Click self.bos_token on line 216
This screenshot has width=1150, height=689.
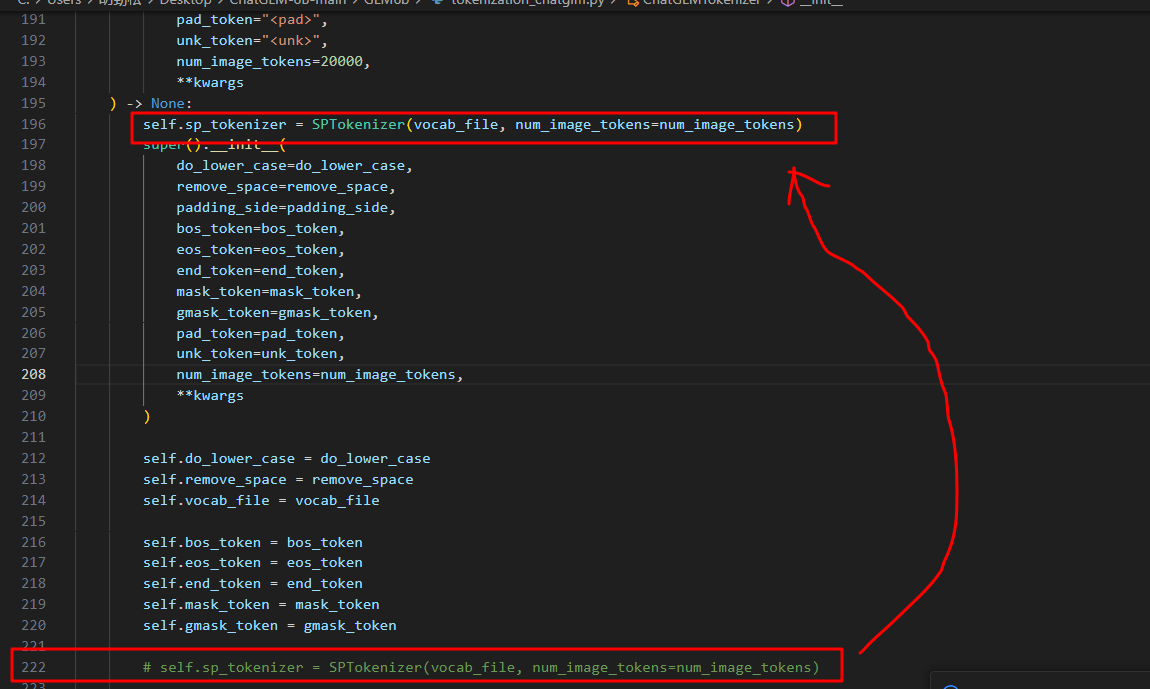pos(202,542)
